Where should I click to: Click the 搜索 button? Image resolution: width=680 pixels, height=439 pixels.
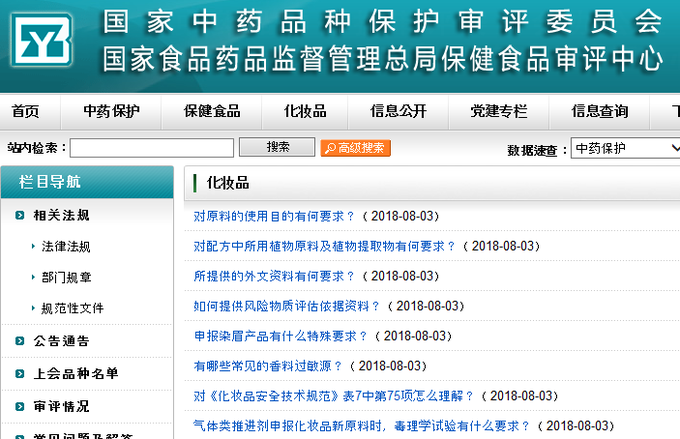[x=277, y=147]
